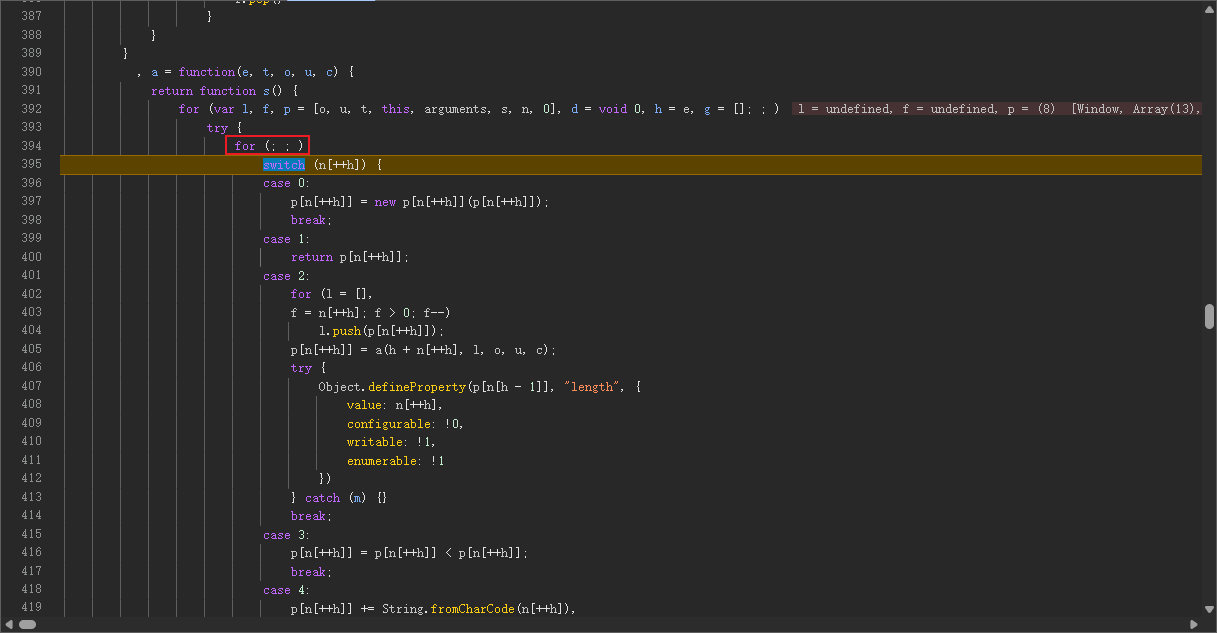
Task: Click 'for (l = [],' on line 402
Action: tap(332, 294)
